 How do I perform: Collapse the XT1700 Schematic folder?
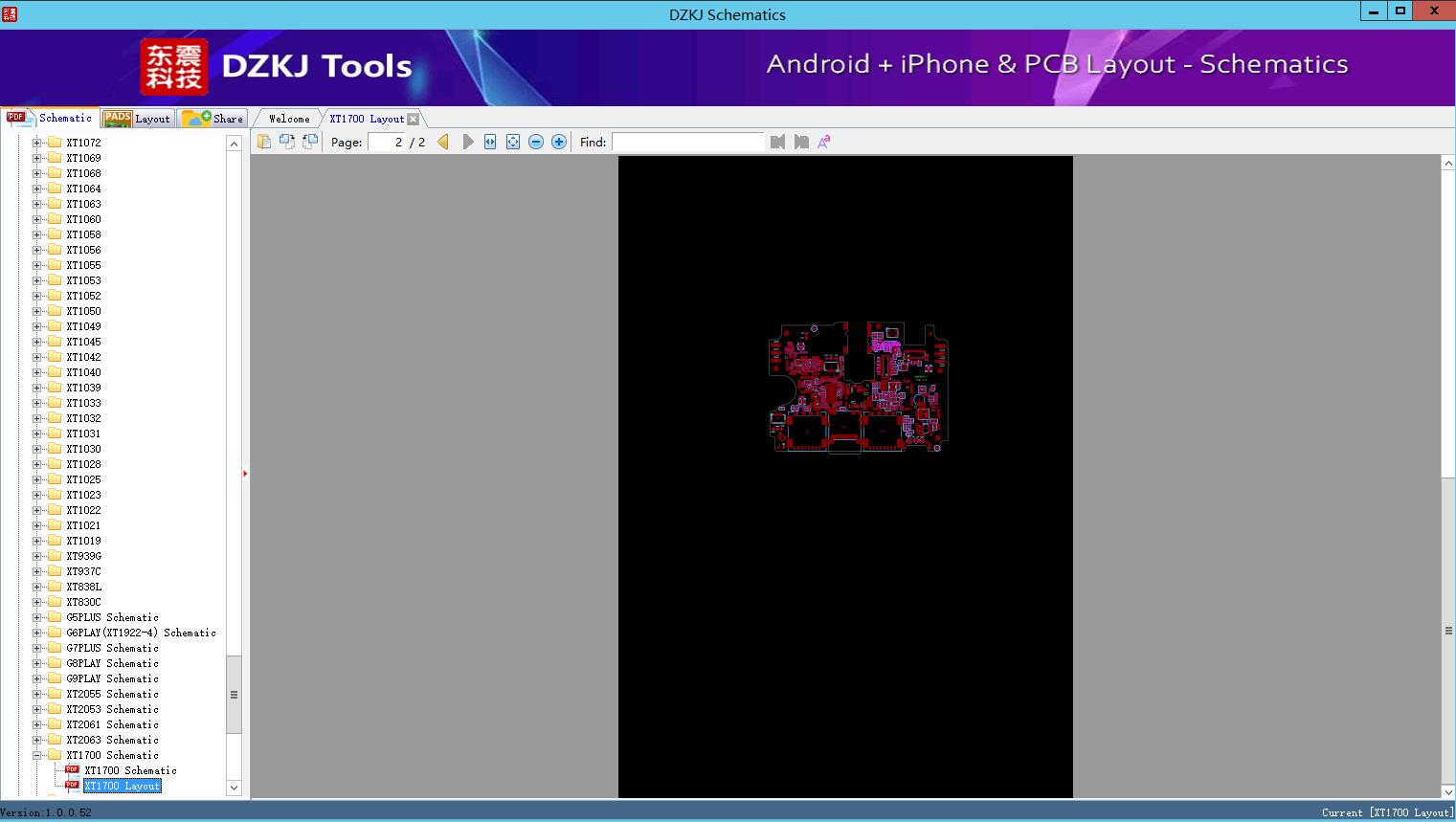pos(36,755)
